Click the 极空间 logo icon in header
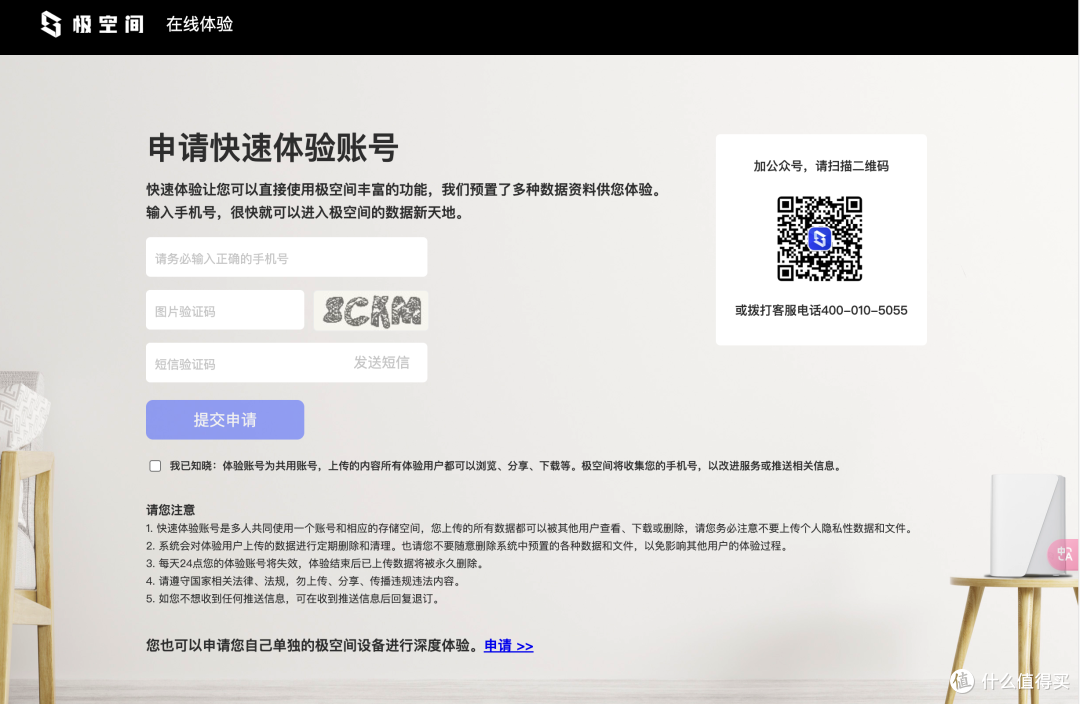Screen dimensions: 1080x704 coord(50,24)
